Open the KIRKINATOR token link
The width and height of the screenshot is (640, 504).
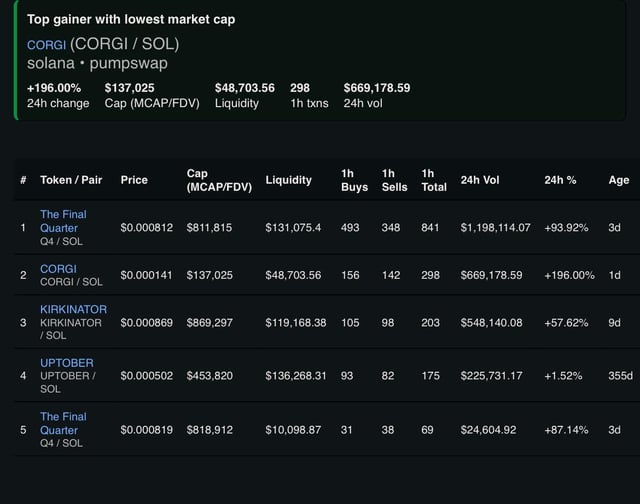[x=73, y=309]
